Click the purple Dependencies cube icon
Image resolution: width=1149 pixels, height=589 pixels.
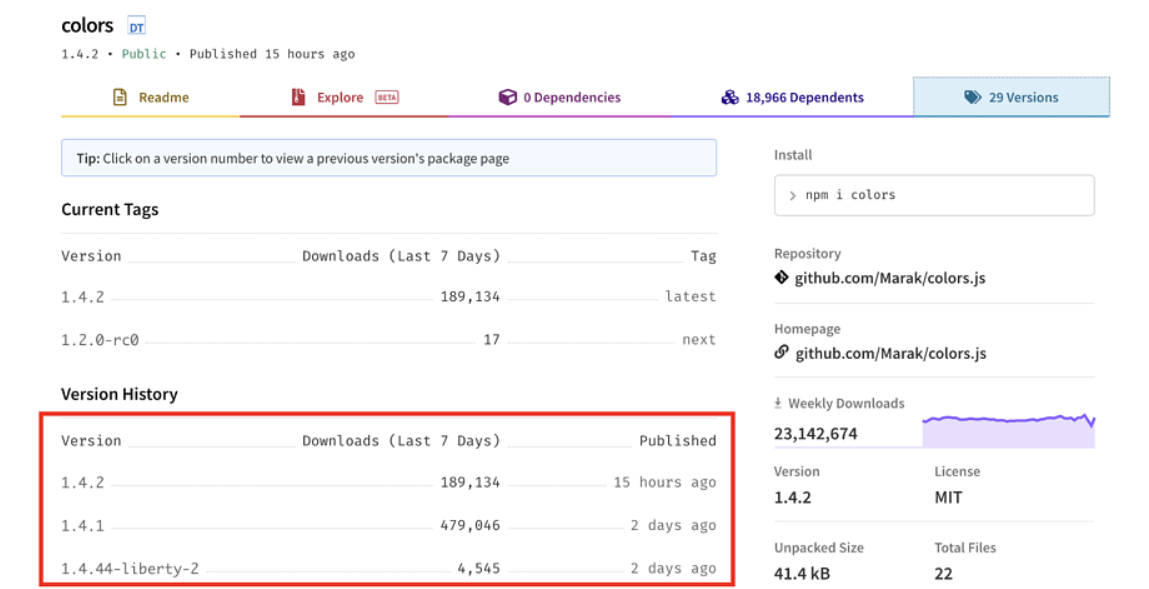(x=507, y=97)
